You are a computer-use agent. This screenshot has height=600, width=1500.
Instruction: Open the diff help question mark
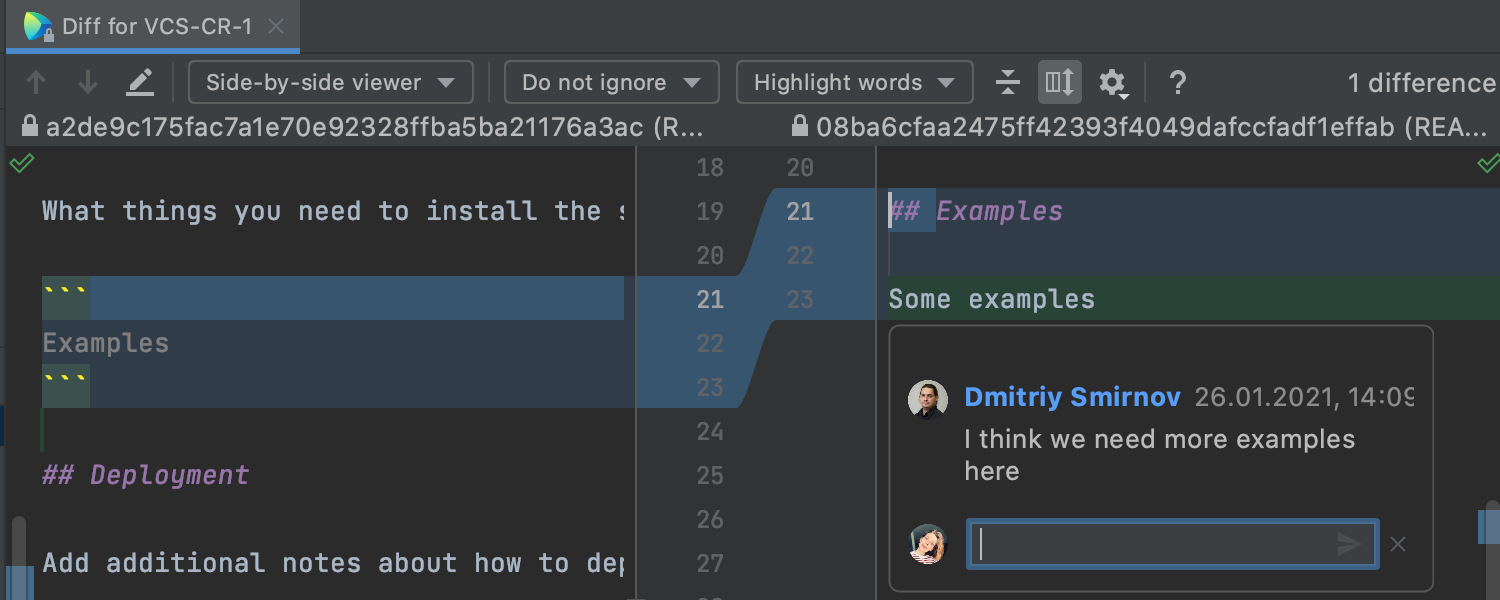(x=1178, y=83)
